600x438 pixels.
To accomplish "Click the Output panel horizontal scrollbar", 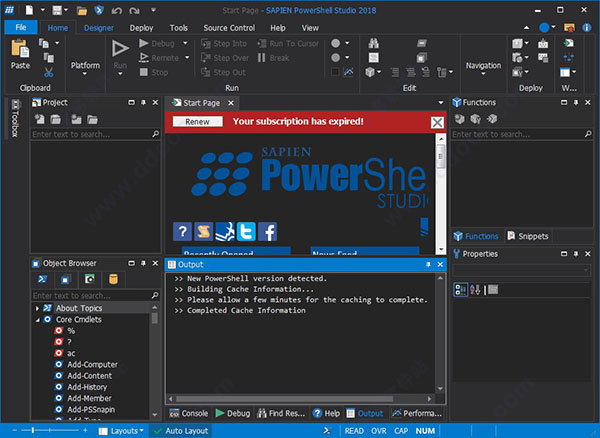I will click(300, 399).
